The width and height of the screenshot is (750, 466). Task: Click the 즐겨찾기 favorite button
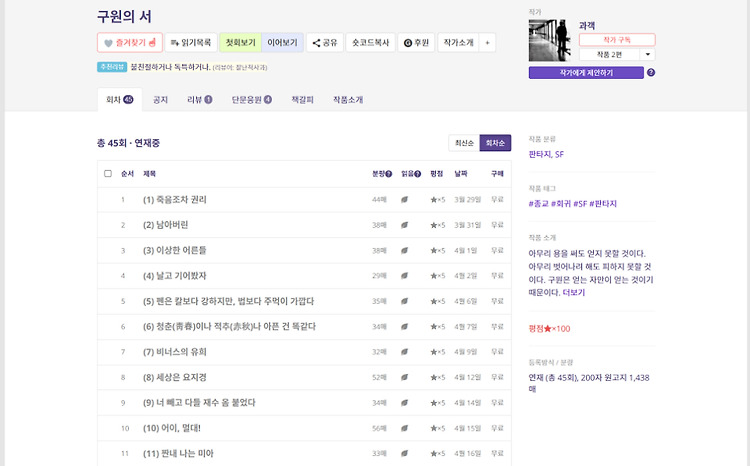(130, 43)
